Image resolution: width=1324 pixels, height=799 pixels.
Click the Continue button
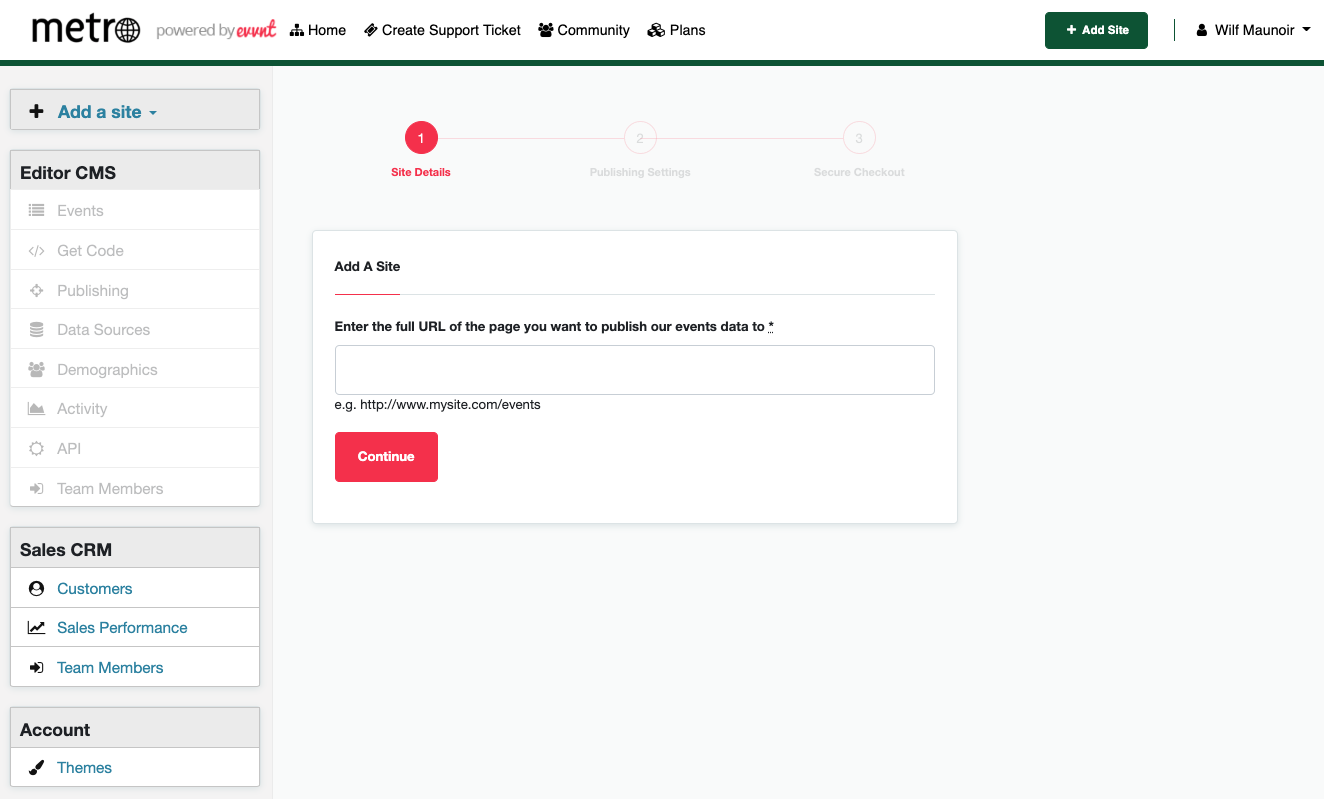coord(386,457)
